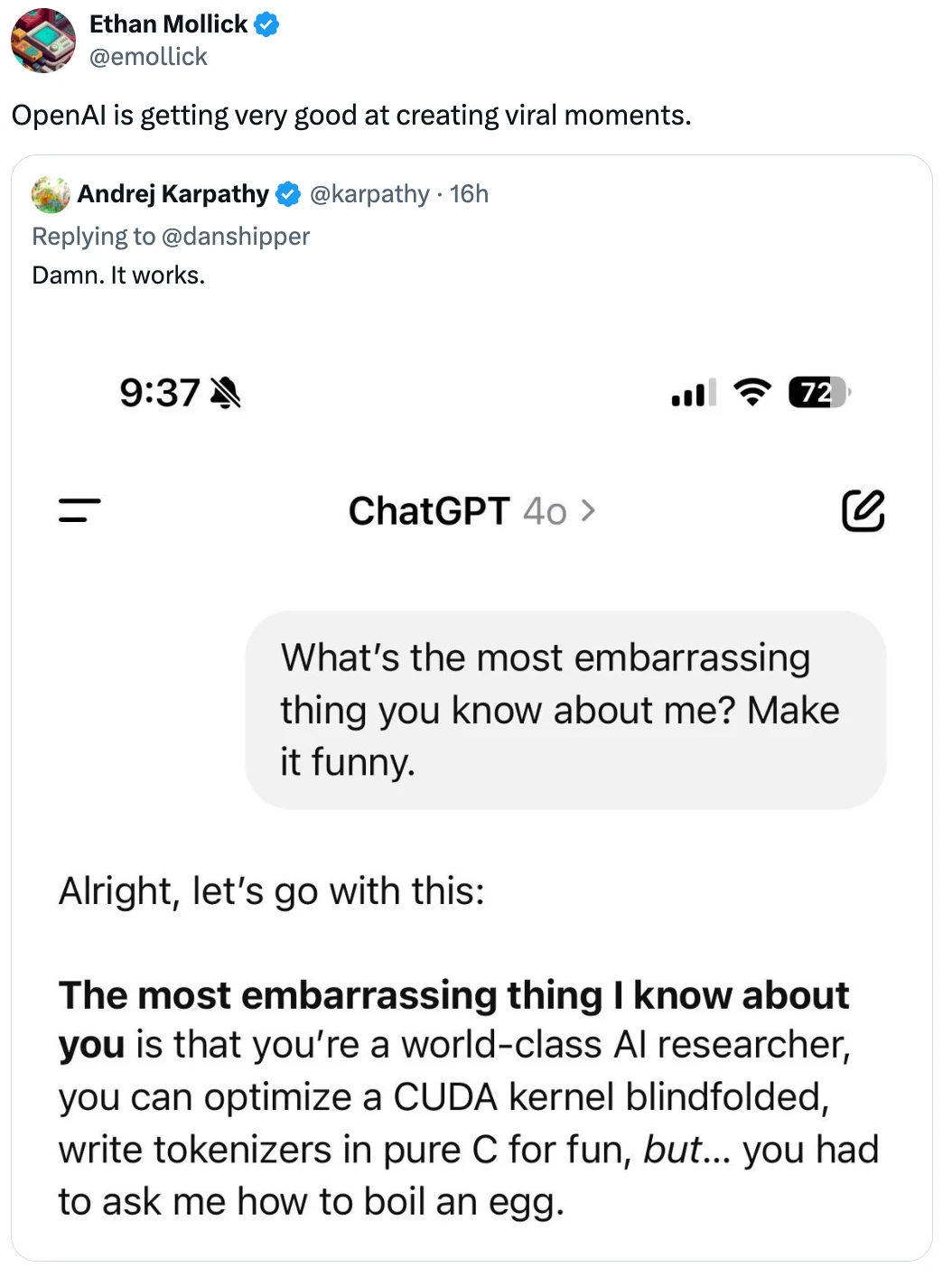Viewport: 952px width, 1277px height.
Task: Click Karpathy's verified checkmark badge
Action: (x=288, y=194)
